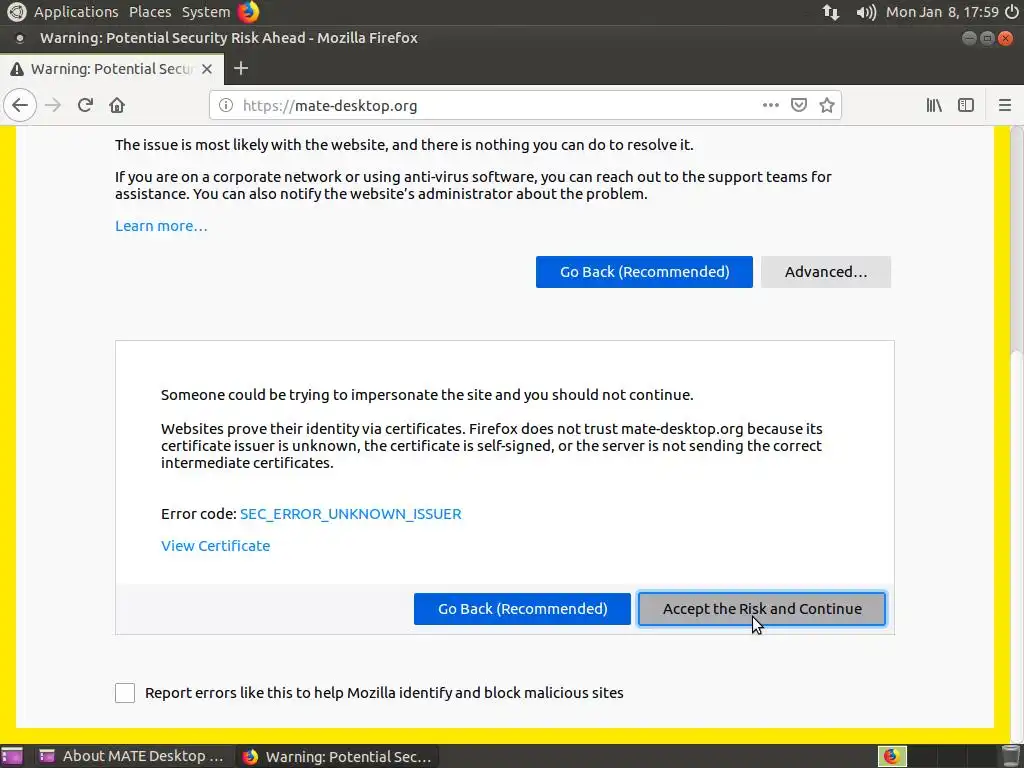
Task: Enable Report errors to Mozilla checkbox
Action: [125, 693]
